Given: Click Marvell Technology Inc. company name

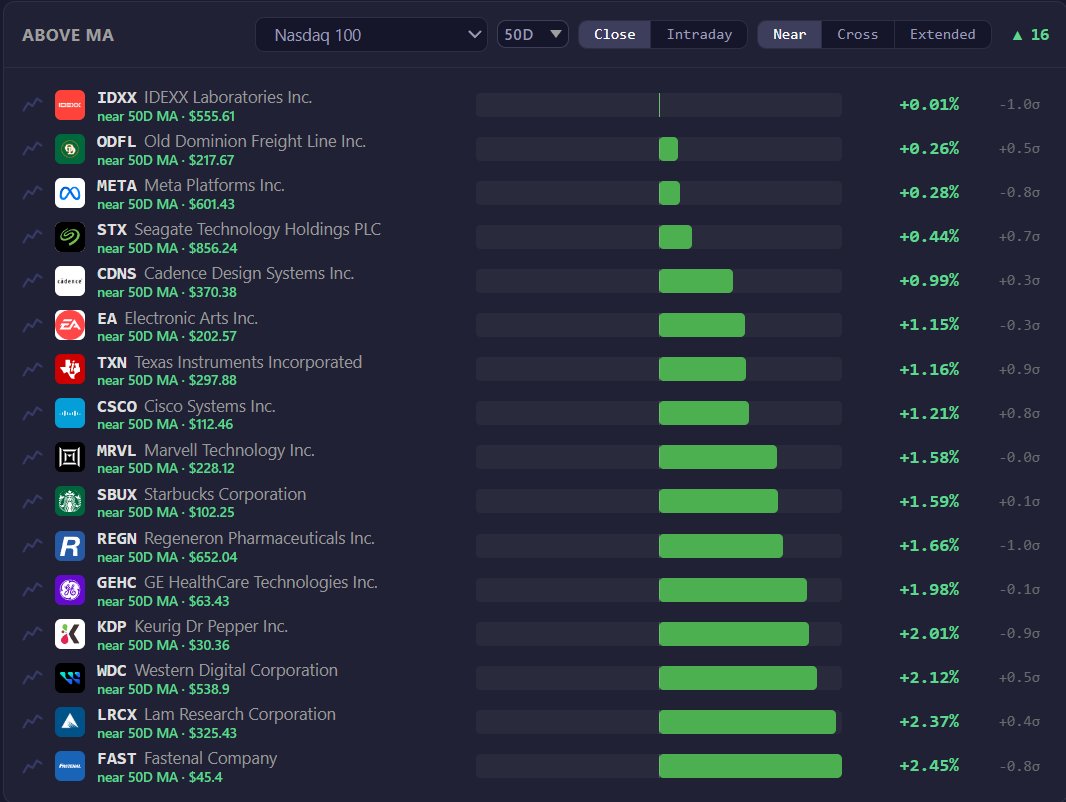Looking at the screenshot, I should [x=229, y=451].
